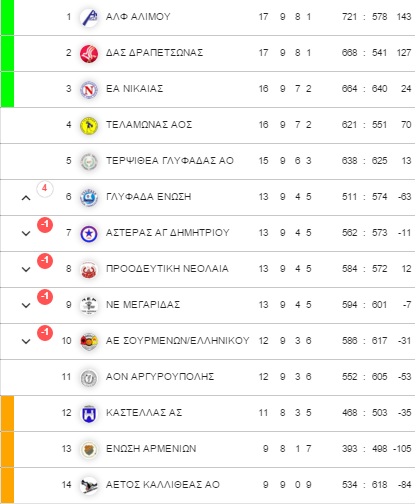This screenshot has height=504, width=420.
Task: Open the ΕΑ ΝΙΚΑΙΑΣ club crest
Action: [x=89, y=90]
